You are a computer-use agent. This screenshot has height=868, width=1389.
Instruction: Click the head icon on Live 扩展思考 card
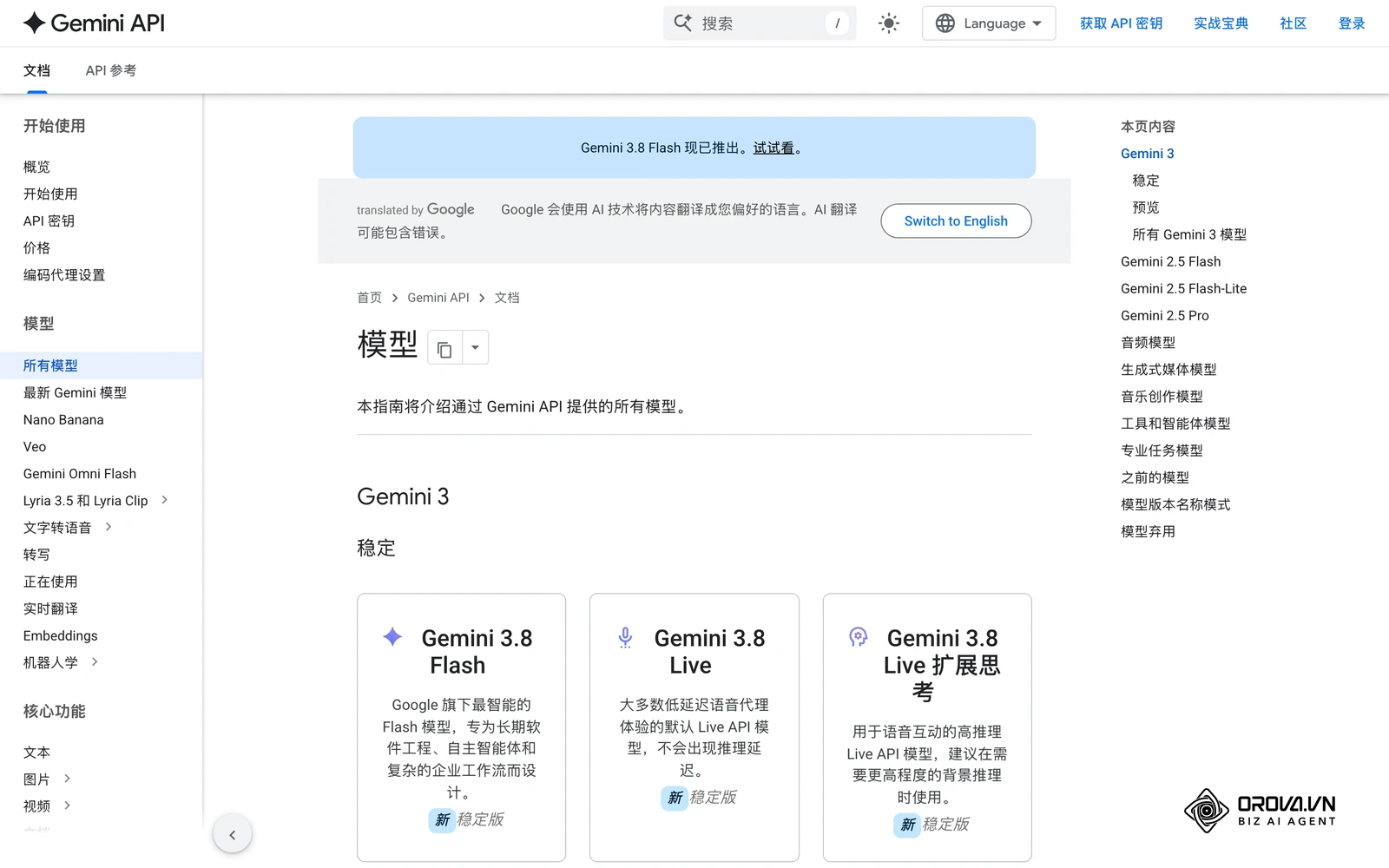[x=858, y=637]
